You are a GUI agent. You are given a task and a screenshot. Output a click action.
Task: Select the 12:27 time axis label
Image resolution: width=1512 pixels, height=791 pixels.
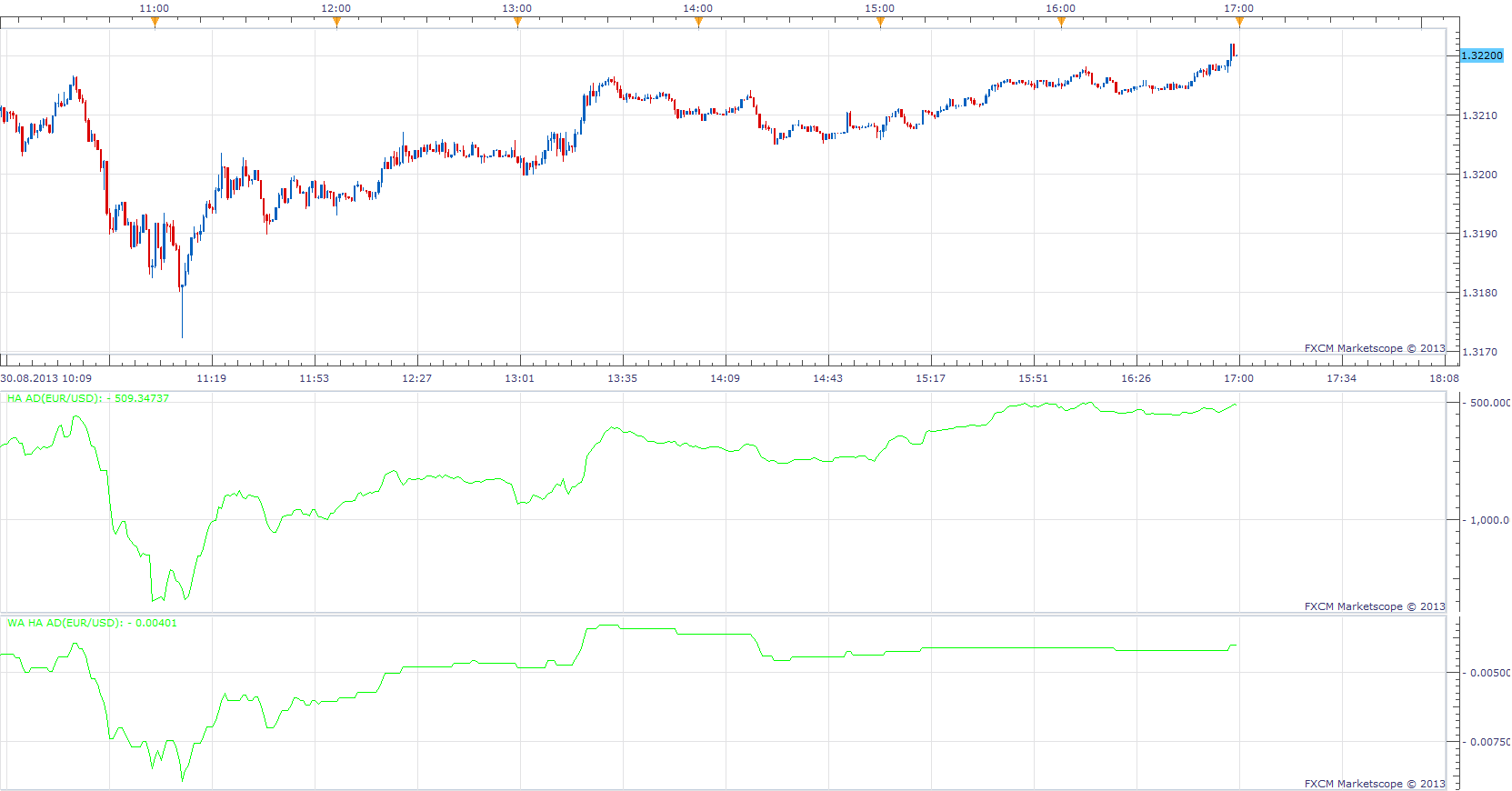tap(417, 378)
